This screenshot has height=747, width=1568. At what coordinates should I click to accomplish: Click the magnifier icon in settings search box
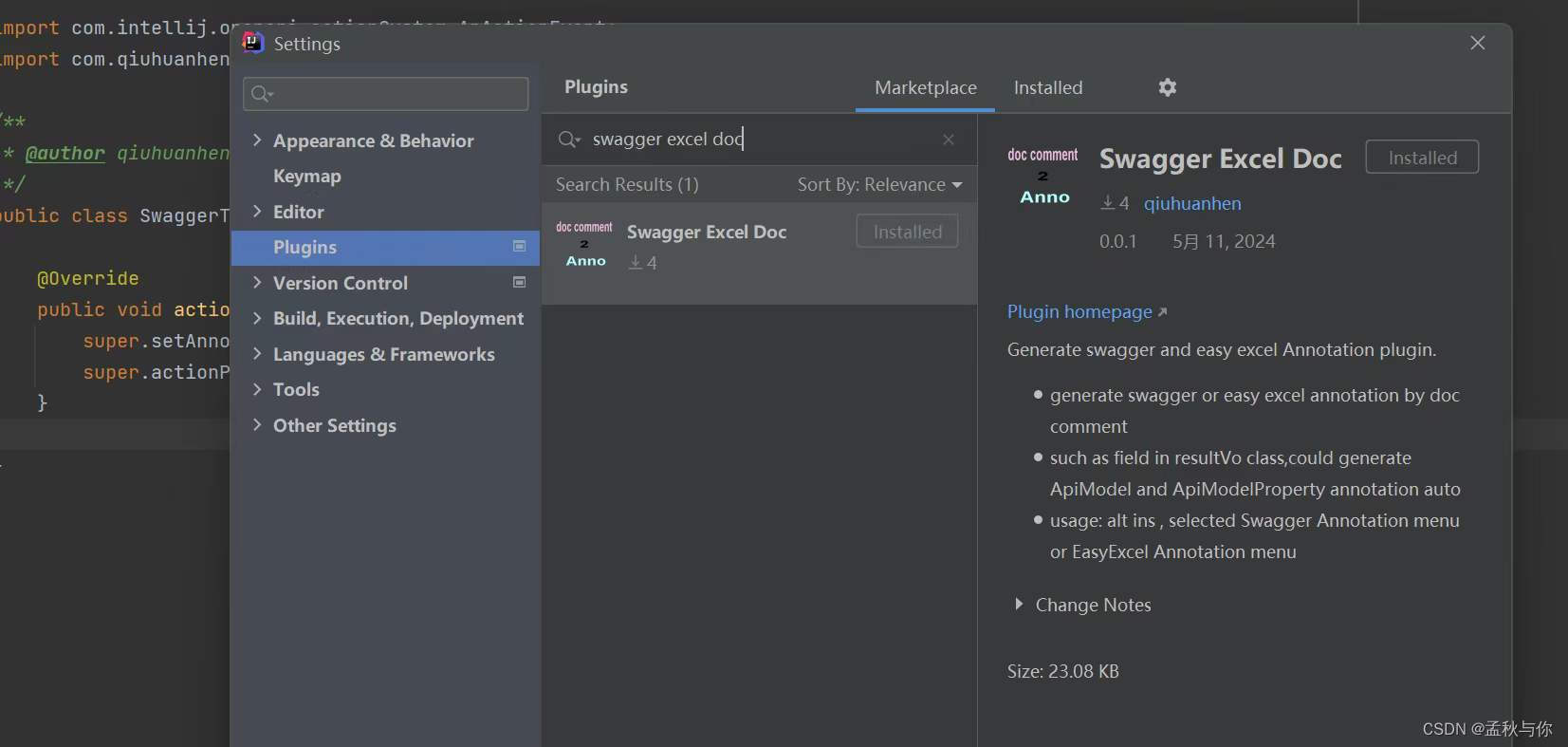coord(262,94)
